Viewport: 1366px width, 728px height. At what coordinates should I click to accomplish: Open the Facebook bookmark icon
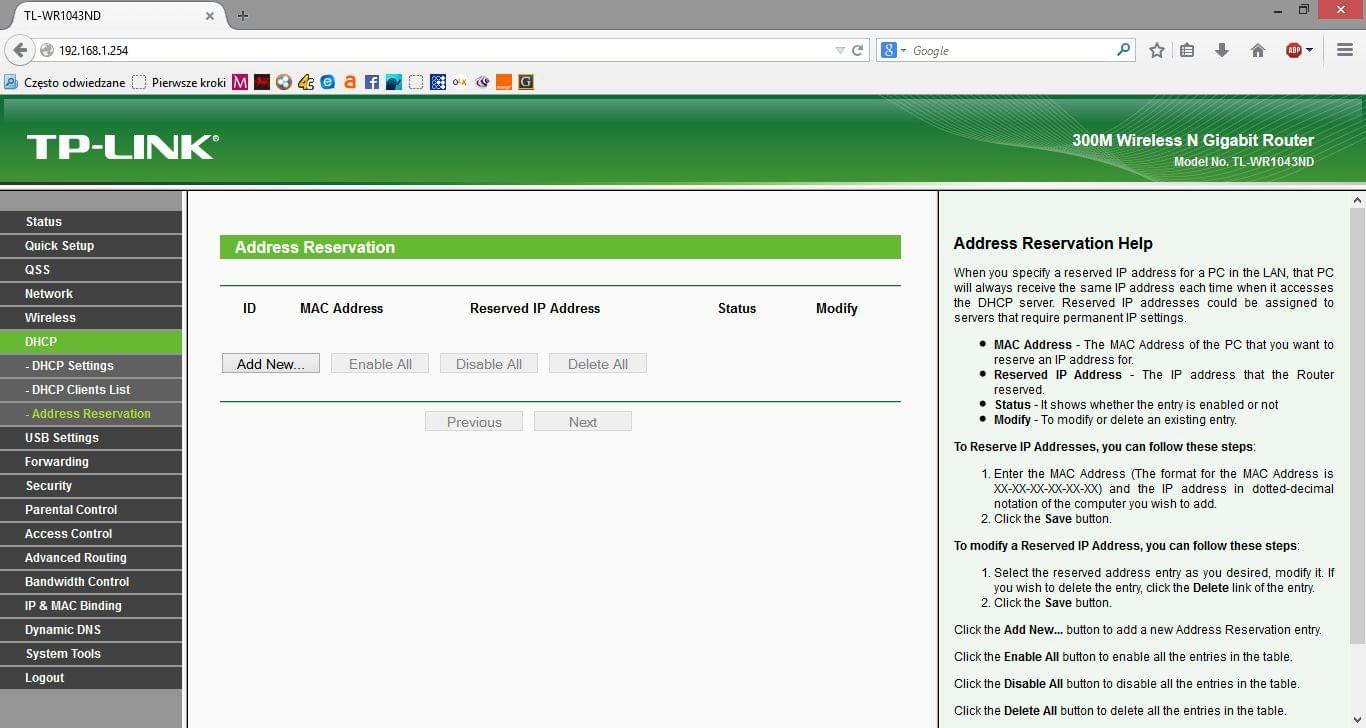coord(371,82)
